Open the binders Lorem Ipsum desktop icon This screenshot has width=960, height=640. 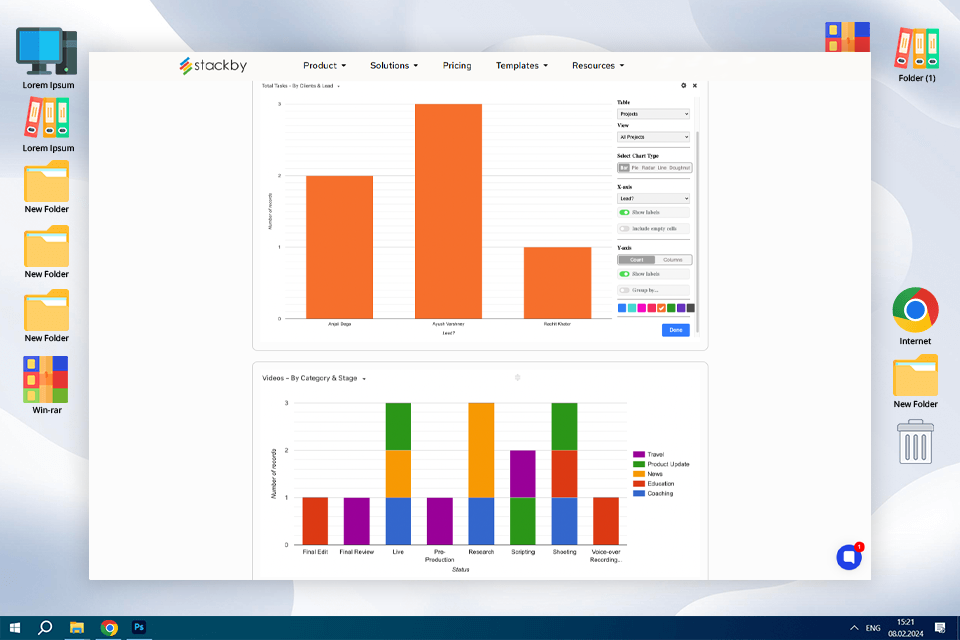[48, 125]
